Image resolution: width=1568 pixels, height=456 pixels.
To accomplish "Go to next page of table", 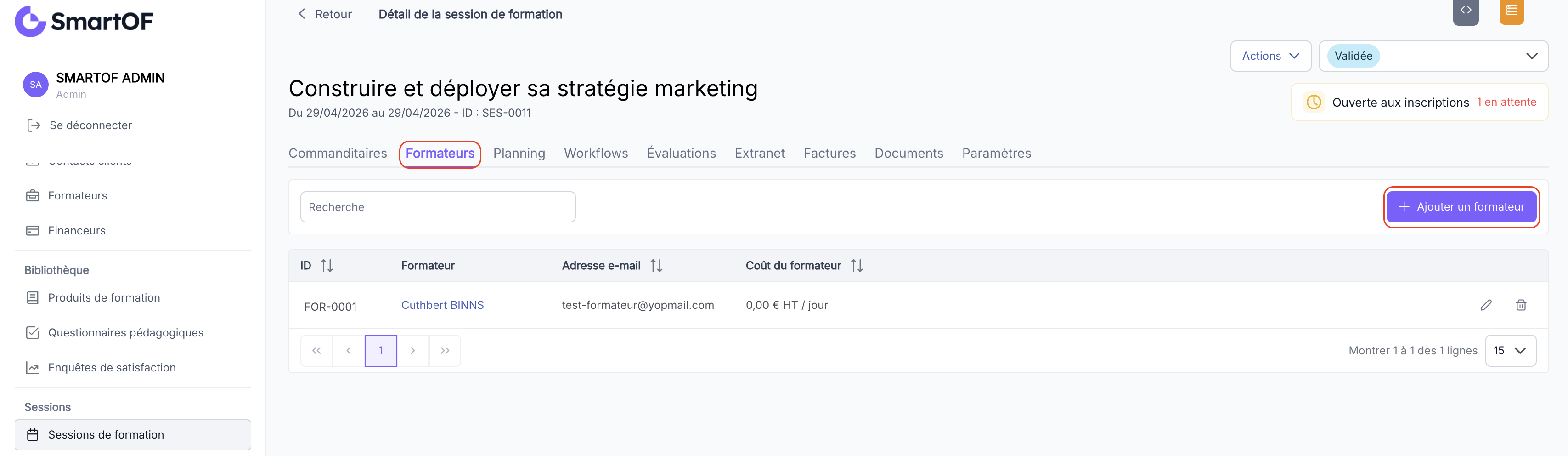I will pyautogui.click(x=413, y=351).
